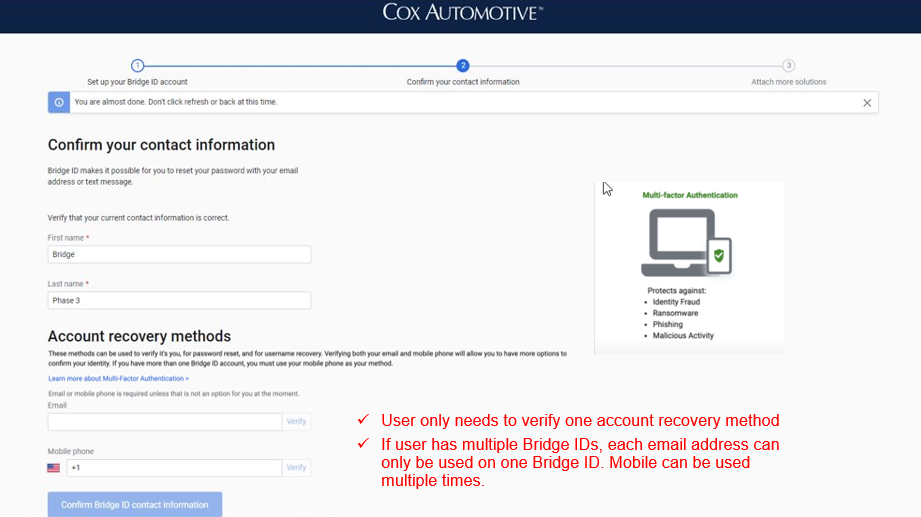Image resolution: width=921 pixels, height=517 pixels.
Task: Click step 2 circle in progress tracker
Action: pos(463,65)
